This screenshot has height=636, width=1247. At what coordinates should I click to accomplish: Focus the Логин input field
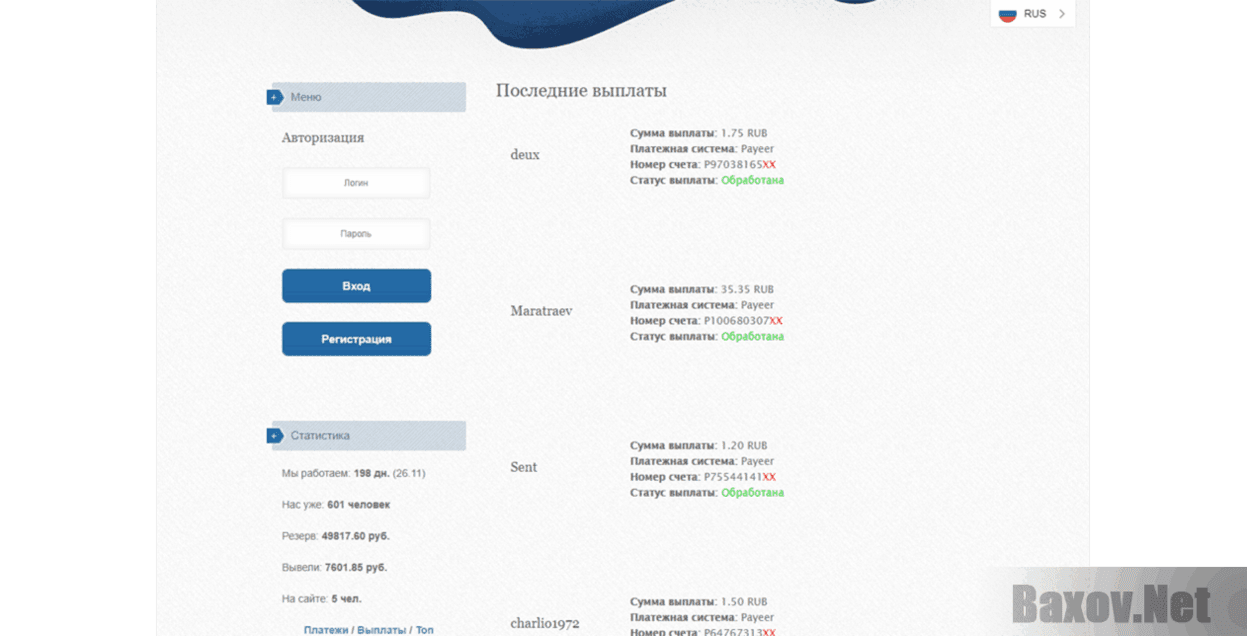(x=356, y=183)
